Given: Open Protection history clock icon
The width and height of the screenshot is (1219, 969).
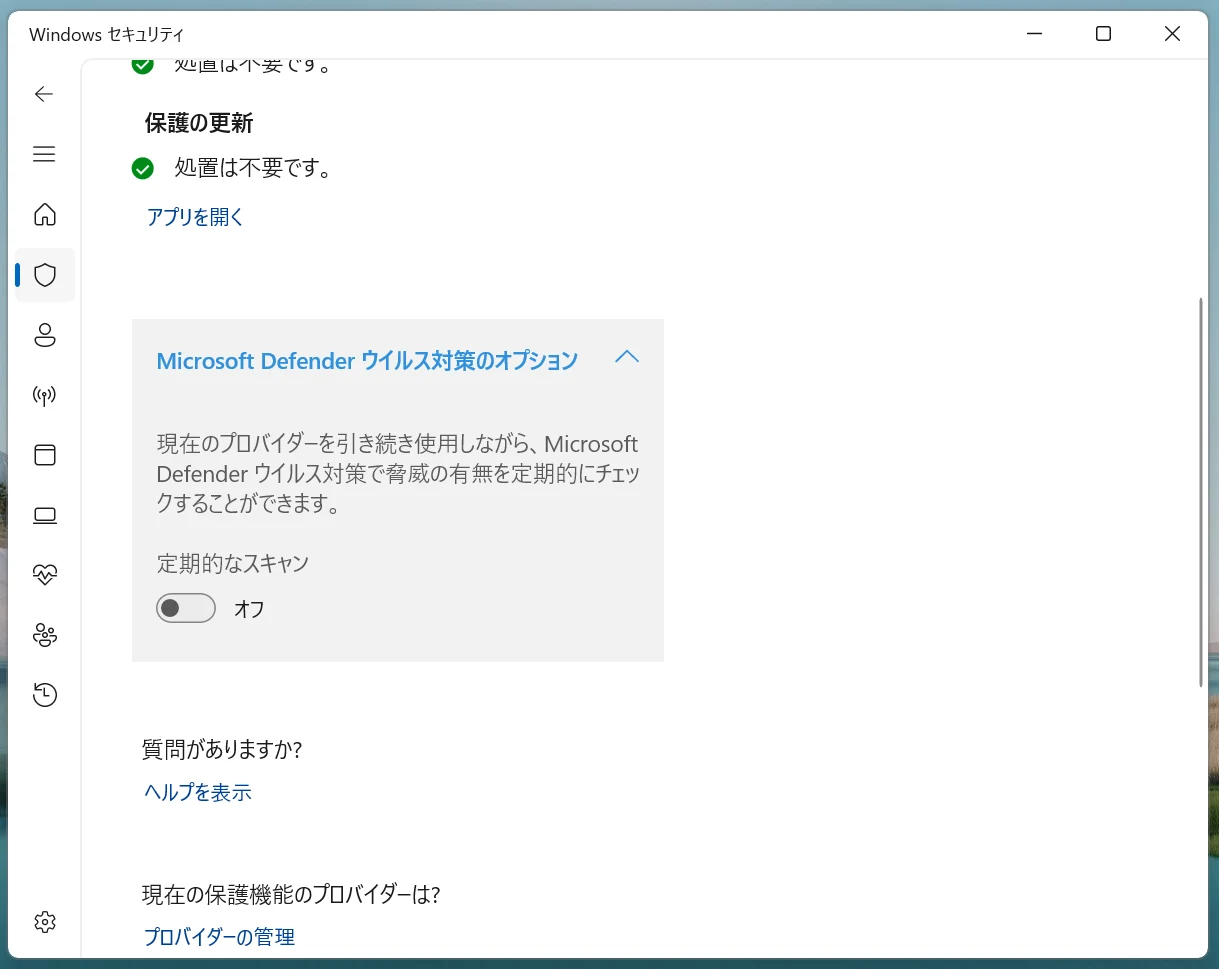Looking at the screenshot, I should pyautogui.click(x=45, y=695).
